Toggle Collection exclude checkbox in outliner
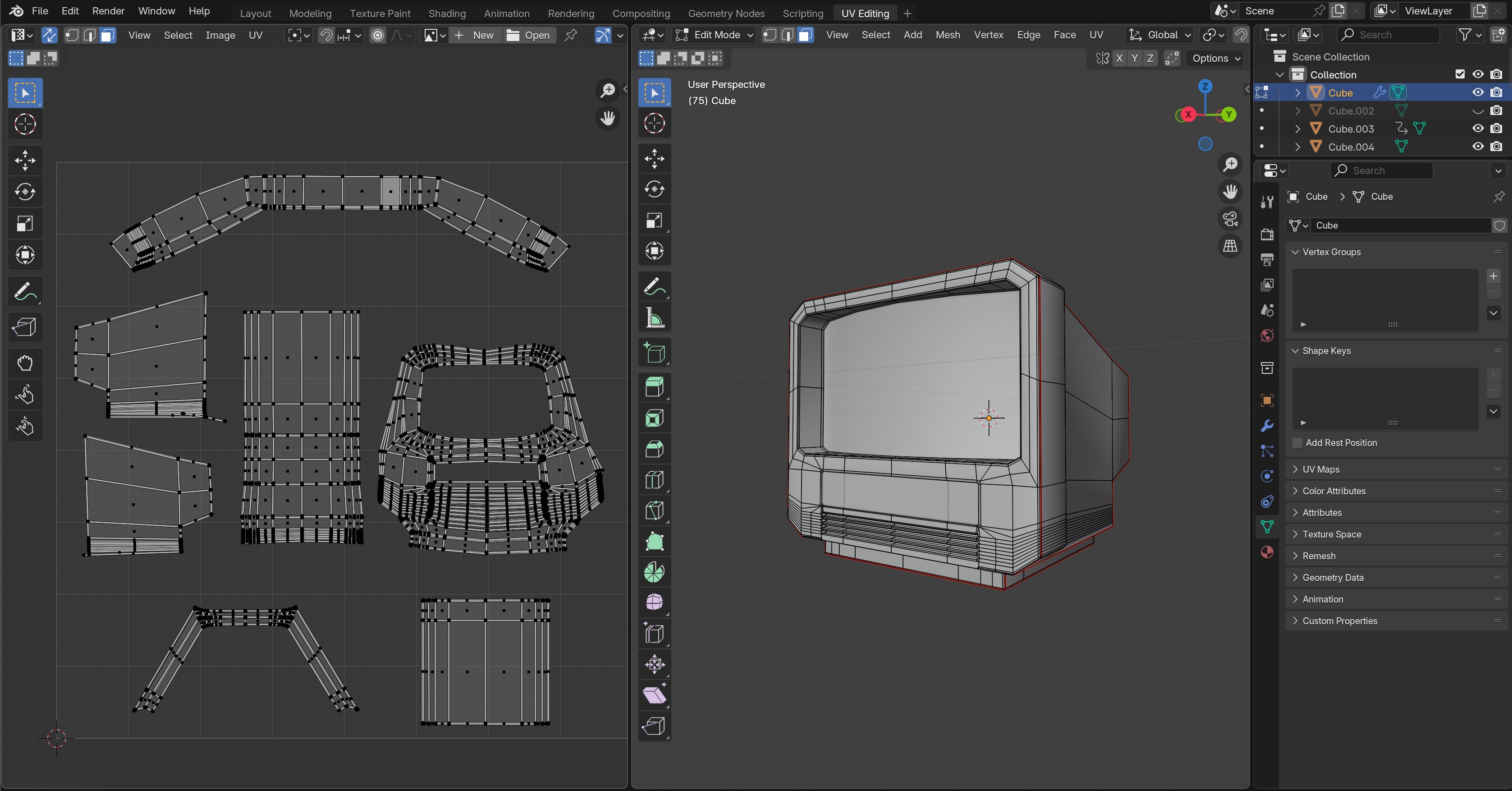 click(x=1460, y=74)
